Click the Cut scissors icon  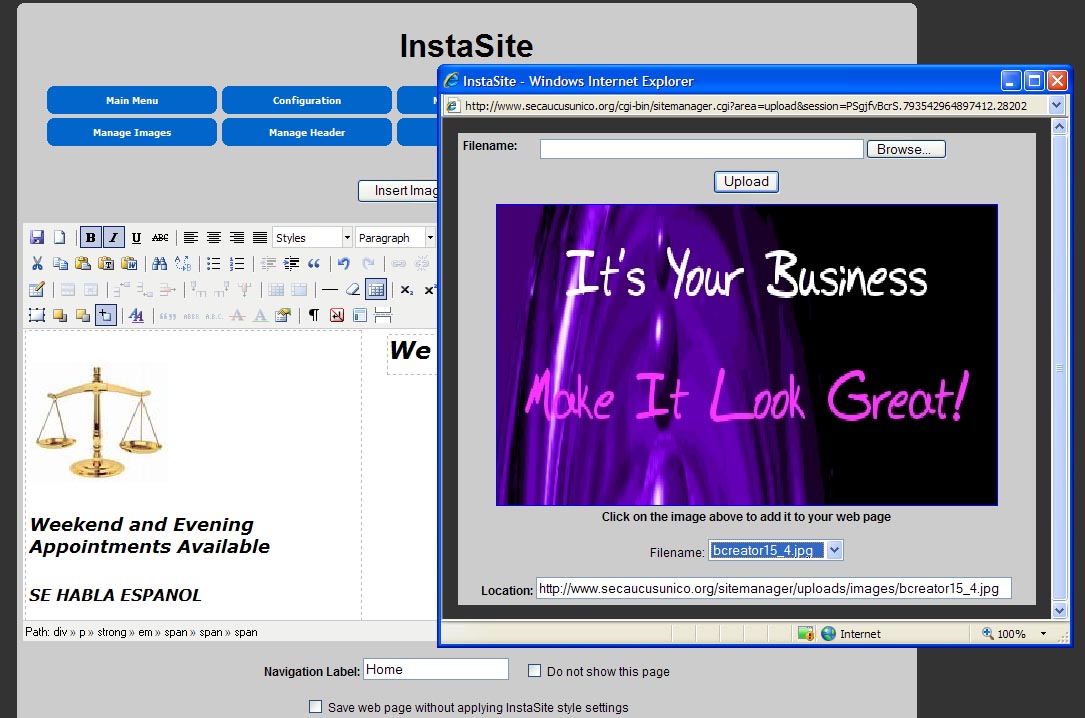click(x=37, y=264)
